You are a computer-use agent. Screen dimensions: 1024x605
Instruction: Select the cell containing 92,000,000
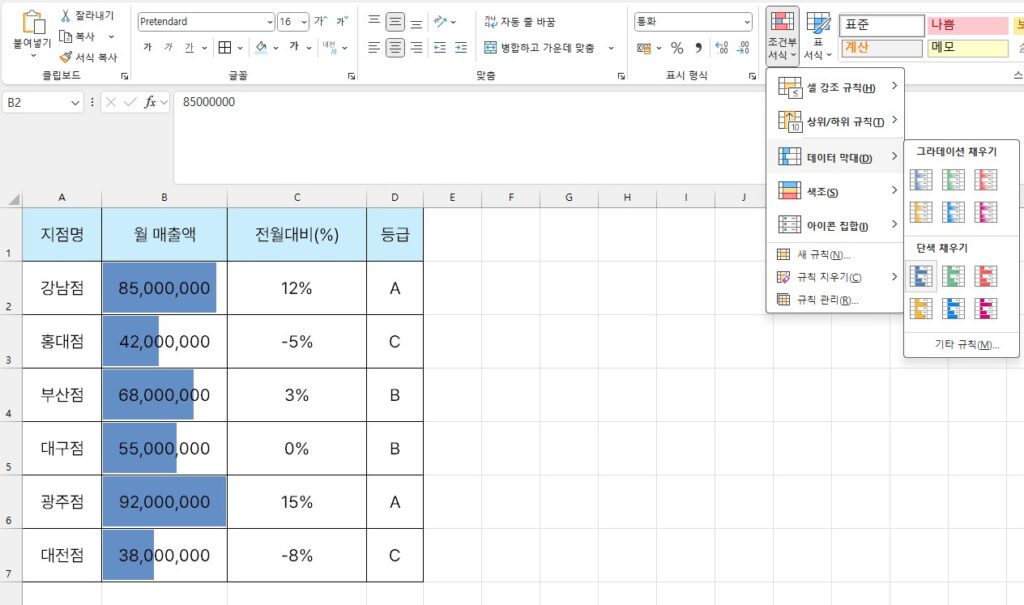point(164,502)
